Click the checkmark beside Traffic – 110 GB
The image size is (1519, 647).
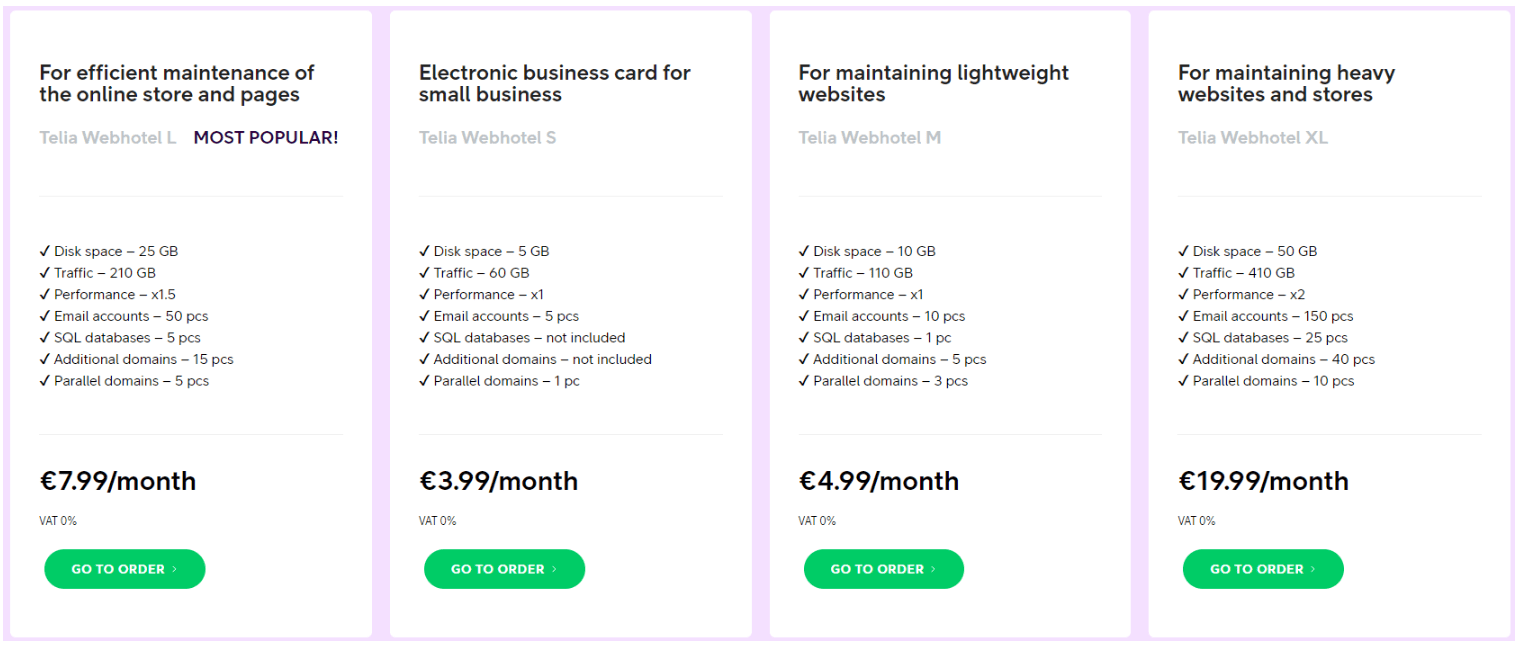click(x=804, y=273)
